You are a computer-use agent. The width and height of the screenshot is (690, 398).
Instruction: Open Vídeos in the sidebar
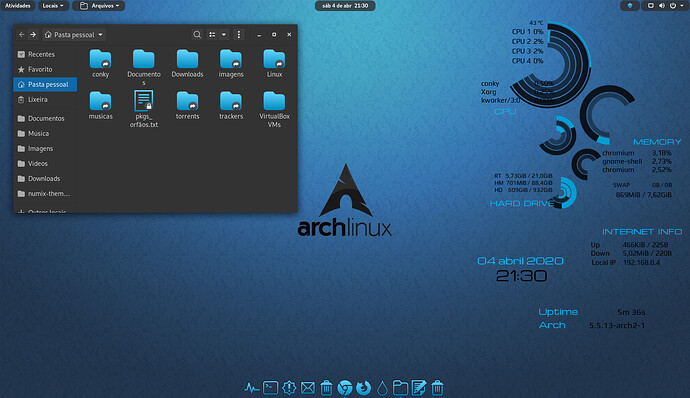[45, 163]
